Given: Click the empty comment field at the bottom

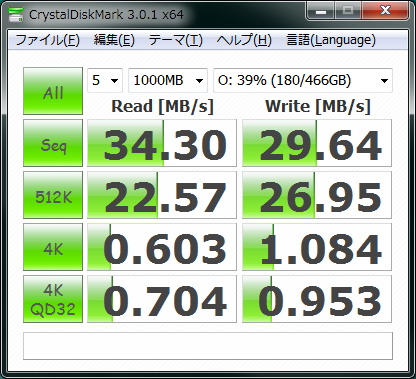Looking at the screenshot, I should [208, 346].
